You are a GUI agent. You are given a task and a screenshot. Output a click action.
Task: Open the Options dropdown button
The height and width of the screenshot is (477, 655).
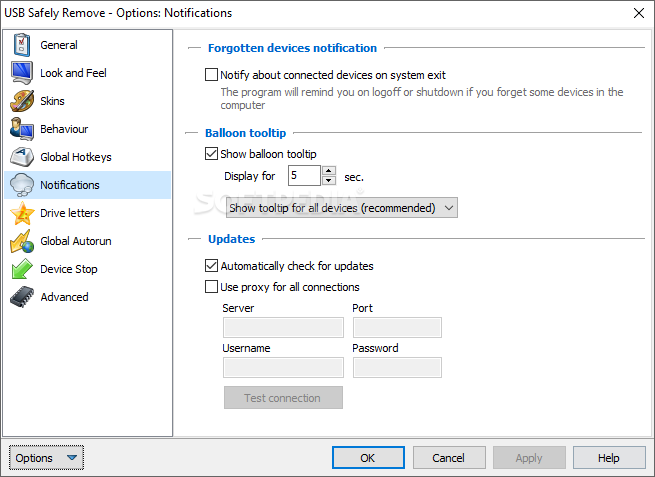(x=46, y=458)
